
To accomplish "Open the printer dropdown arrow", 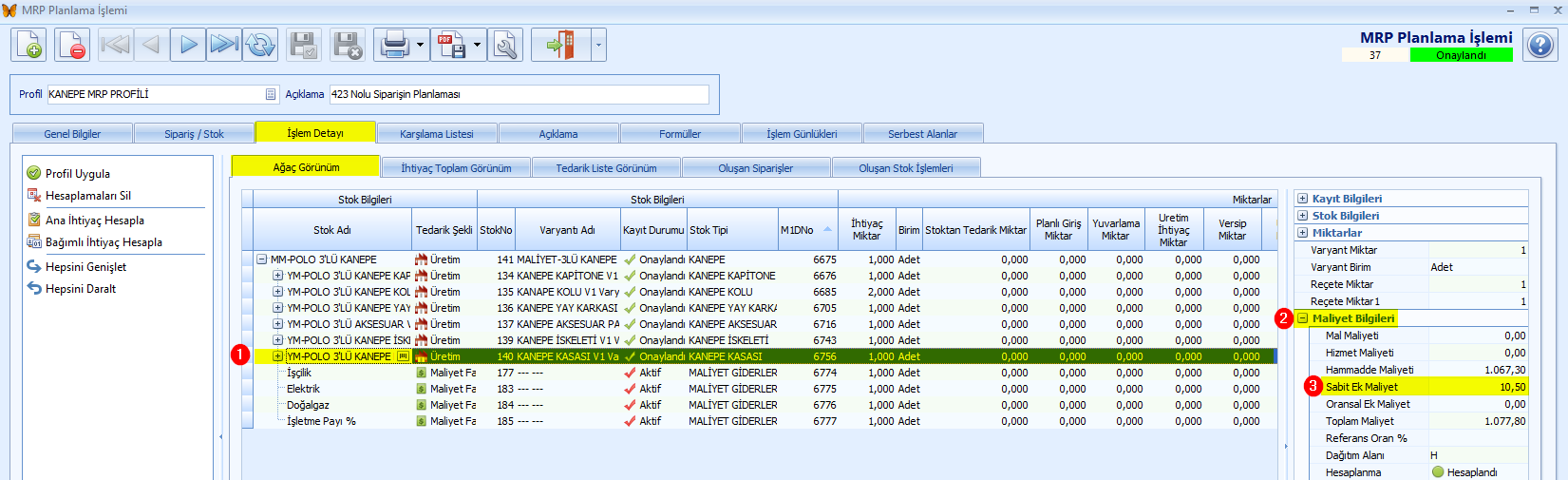I will pyautogui.click(x=420, y=45).
